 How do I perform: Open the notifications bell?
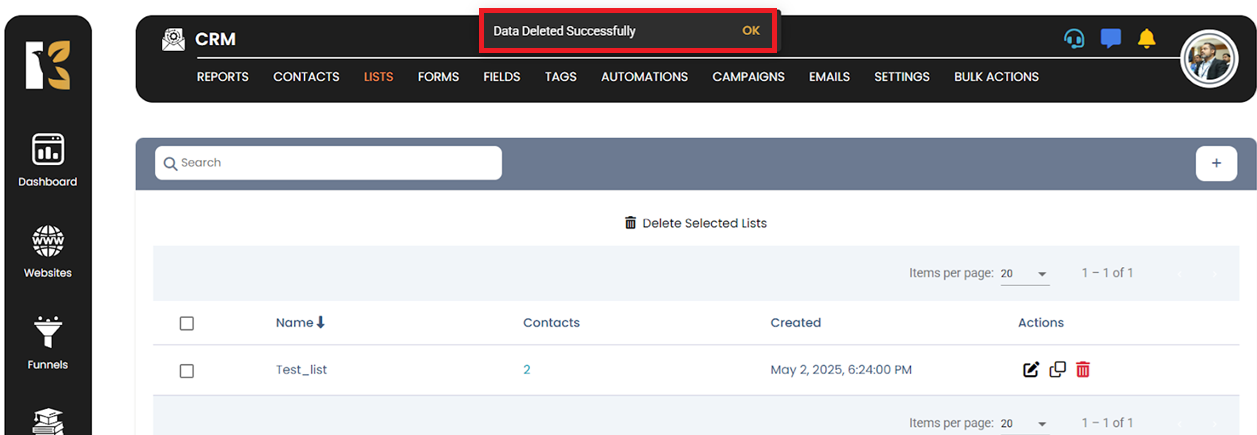[x=1146, y=39]
